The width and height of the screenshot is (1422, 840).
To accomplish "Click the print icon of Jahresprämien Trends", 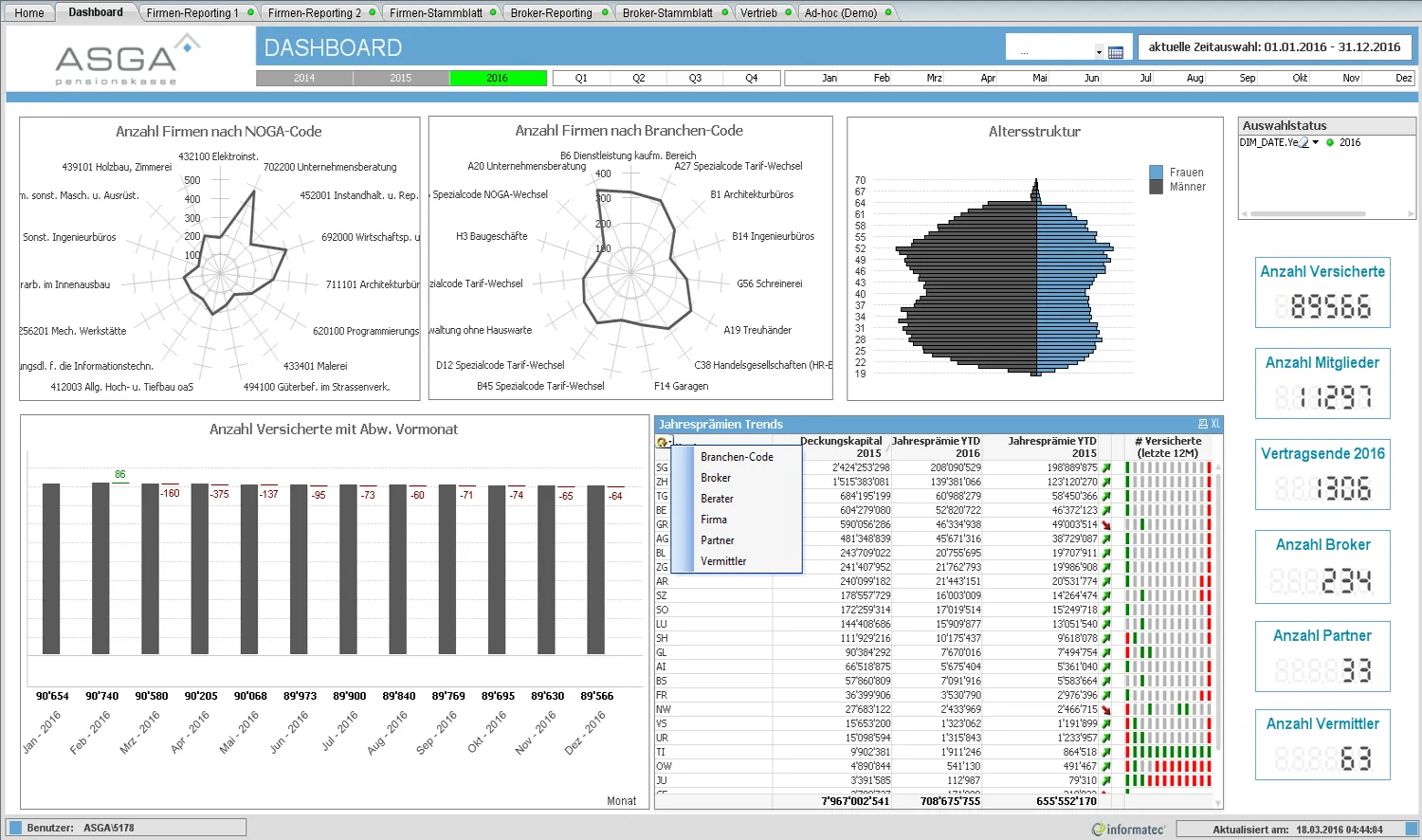I will [1203, 424].
